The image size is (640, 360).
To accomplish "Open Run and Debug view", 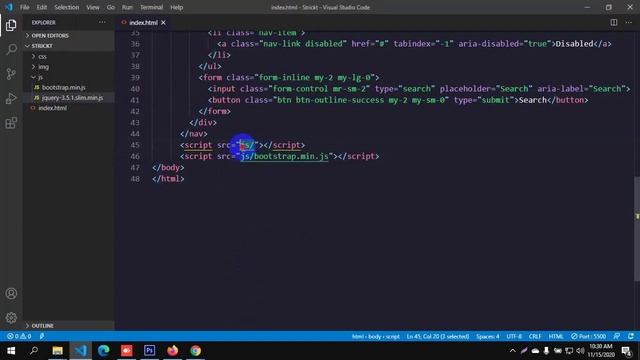I will [x=11, y=98].
